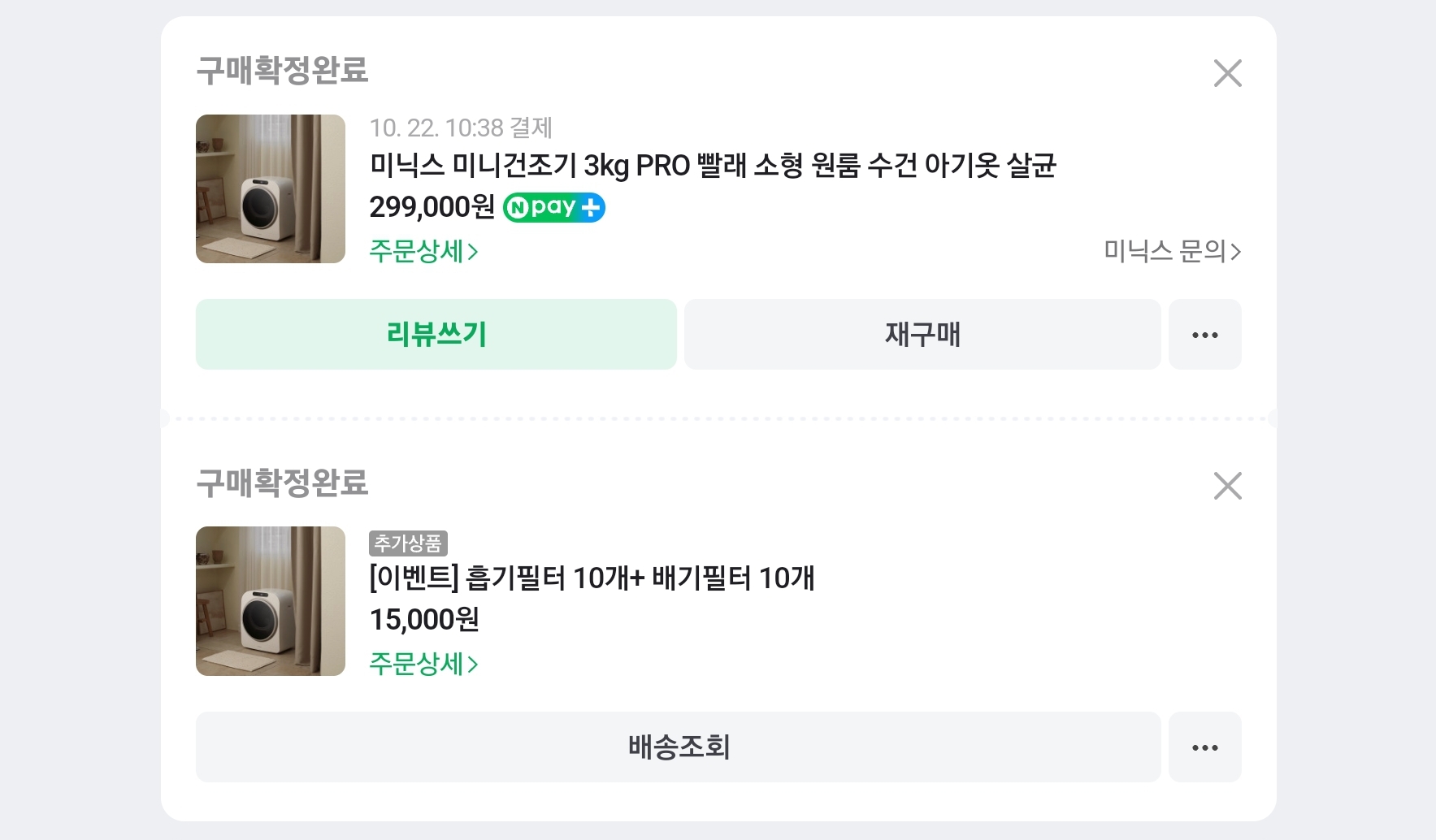Open 주문상세 for the 15,000원 filter order
This screenshot has height=840, width=1436.
click(423, 664)
